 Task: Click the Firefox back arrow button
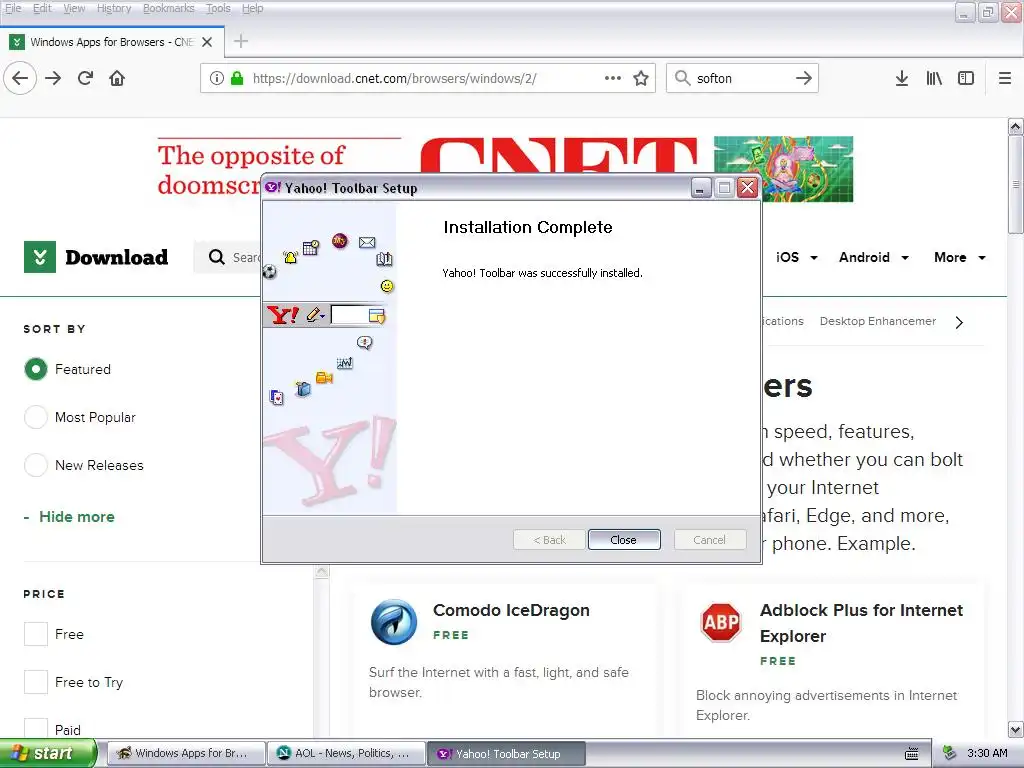[x=20, y=78]
